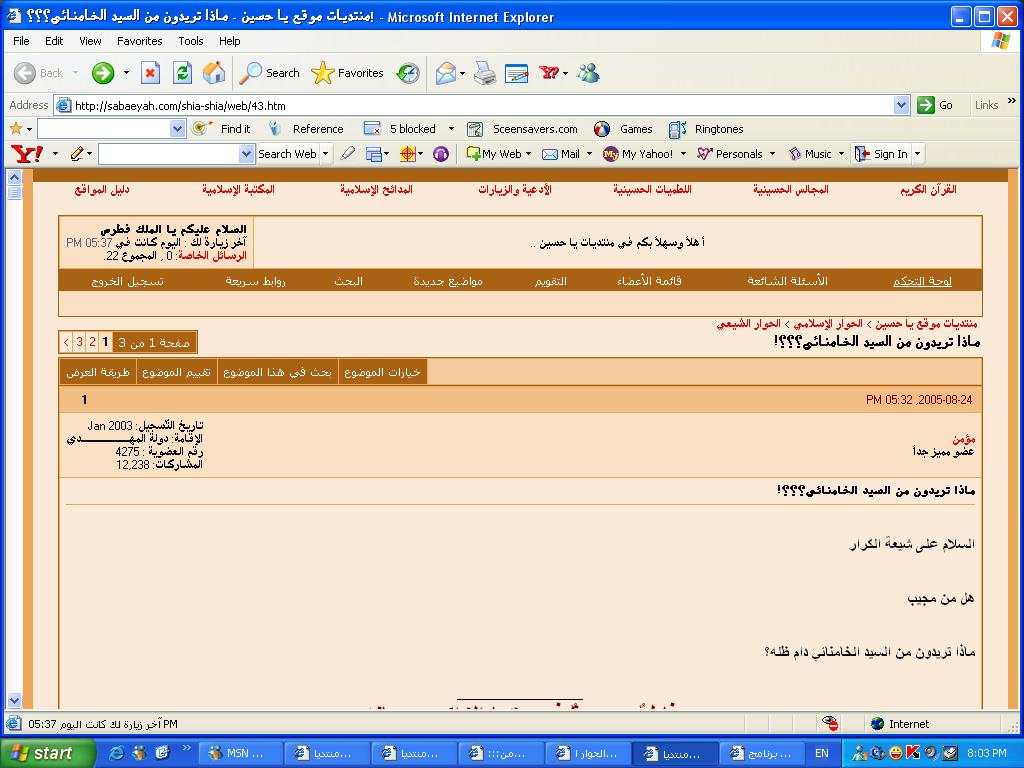Open the Favorites menu

pos(140,40)
